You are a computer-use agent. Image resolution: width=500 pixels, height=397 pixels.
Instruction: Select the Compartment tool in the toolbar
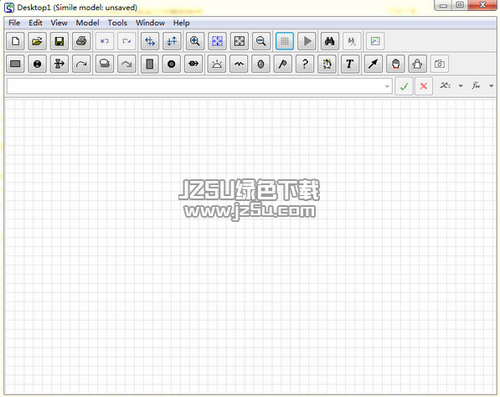click(15, 64)
